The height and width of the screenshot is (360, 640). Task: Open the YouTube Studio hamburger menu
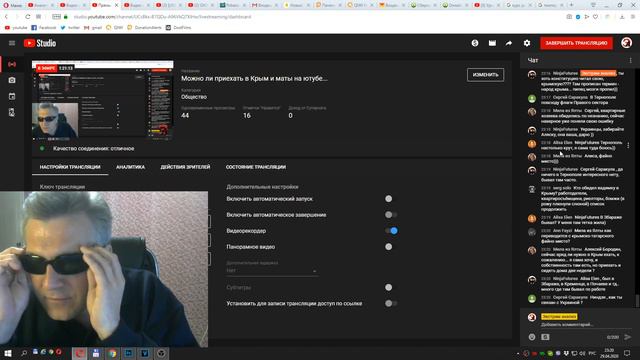pos(12,43)
